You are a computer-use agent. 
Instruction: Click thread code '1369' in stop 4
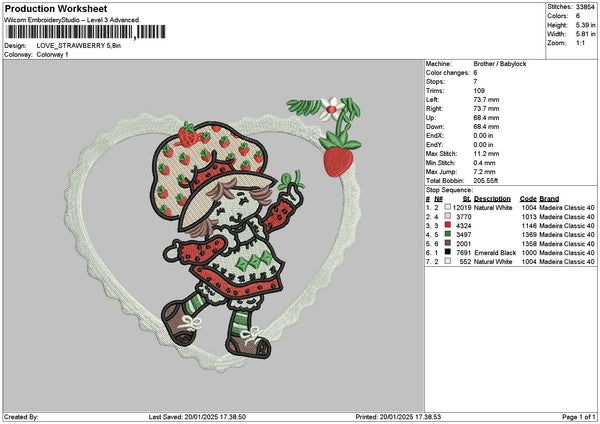click(x=529, y=235)
